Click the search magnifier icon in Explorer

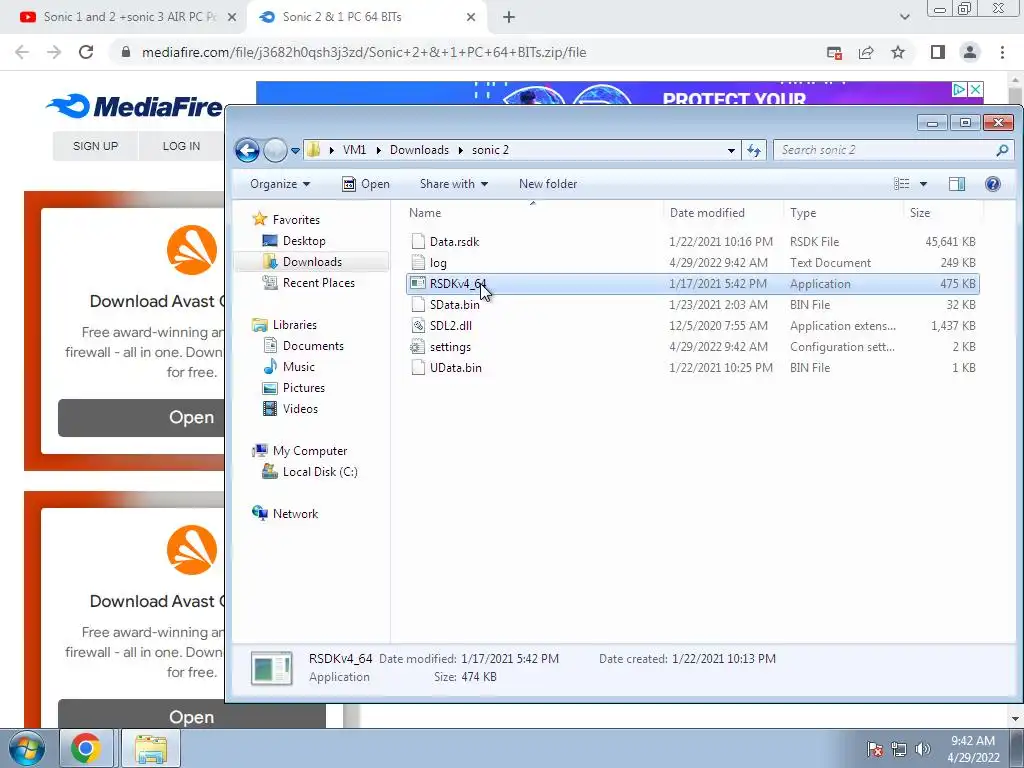point(1002,150)
